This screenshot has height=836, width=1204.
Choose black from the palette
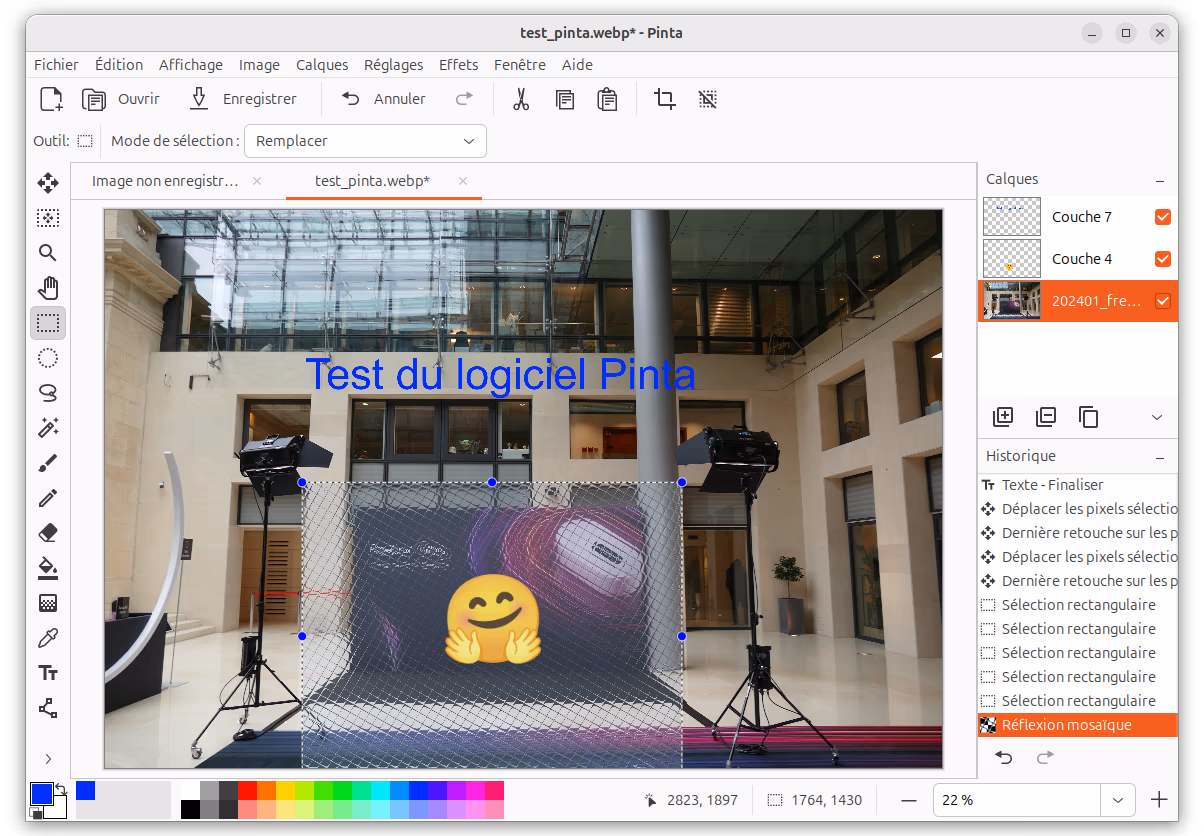pyautogui.click(x=190, y=809)
